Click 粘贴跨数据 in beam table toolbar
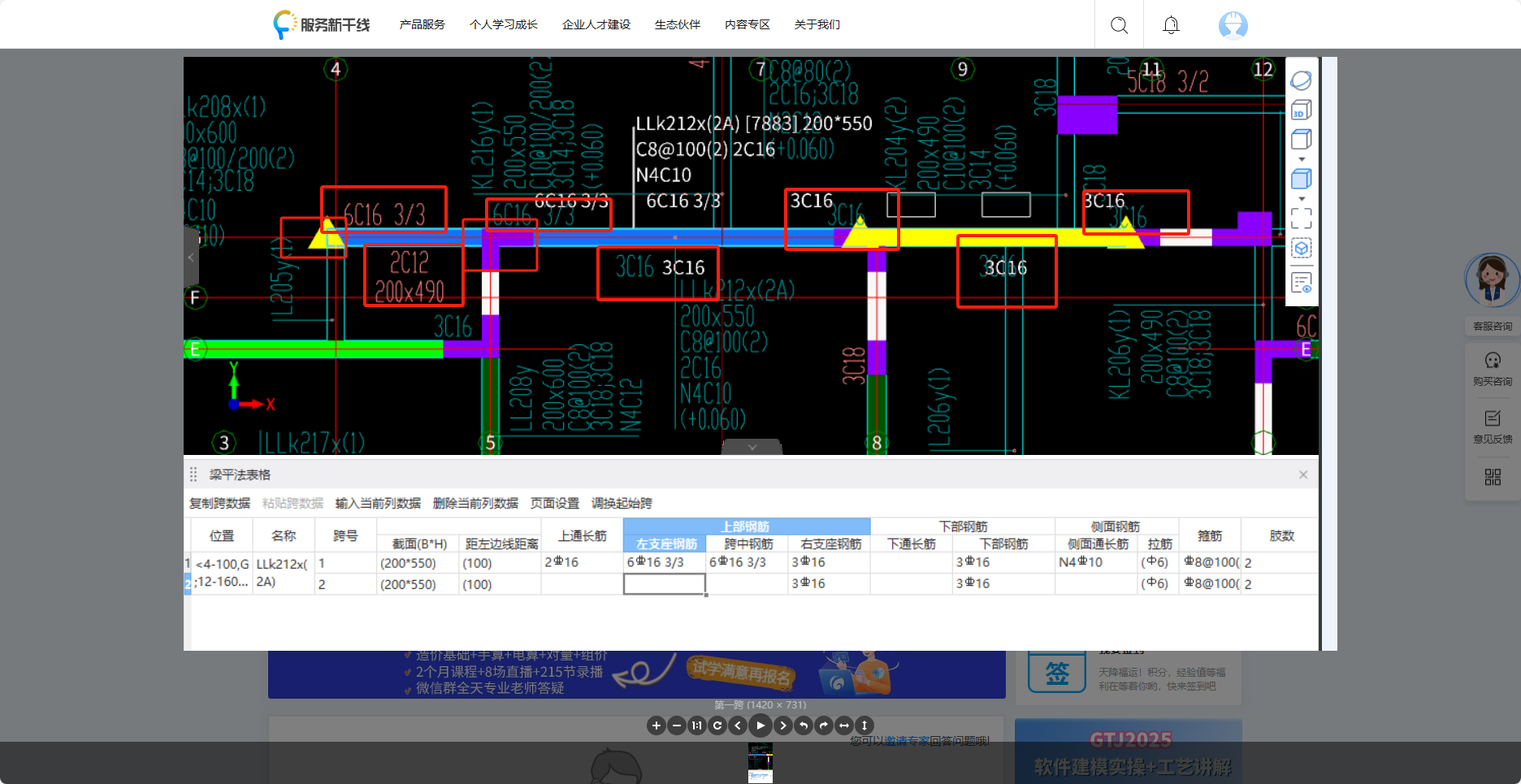 [x=293, y=503]
